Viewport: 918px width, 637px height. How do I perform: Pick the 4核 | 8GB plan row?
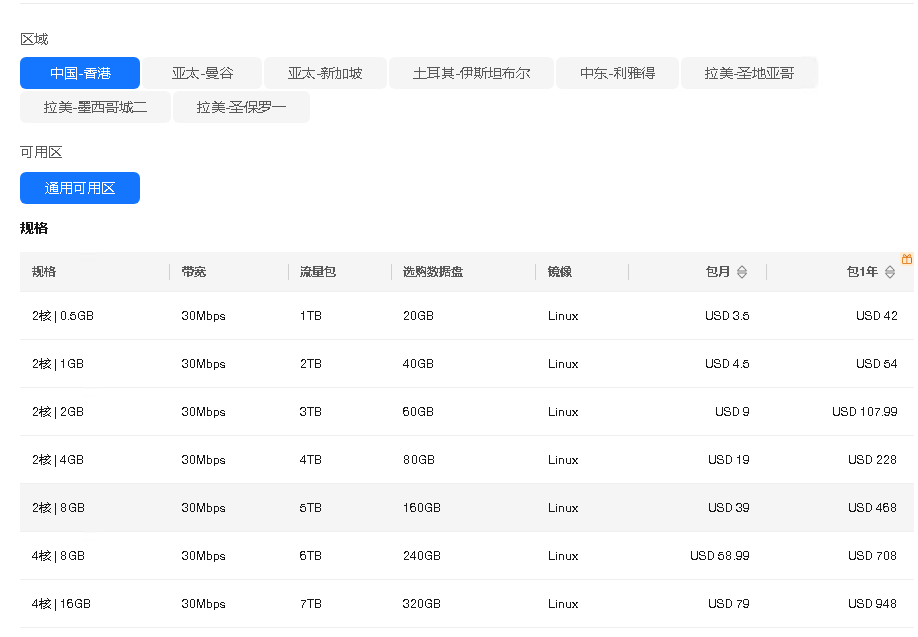(x=467, y=556)
